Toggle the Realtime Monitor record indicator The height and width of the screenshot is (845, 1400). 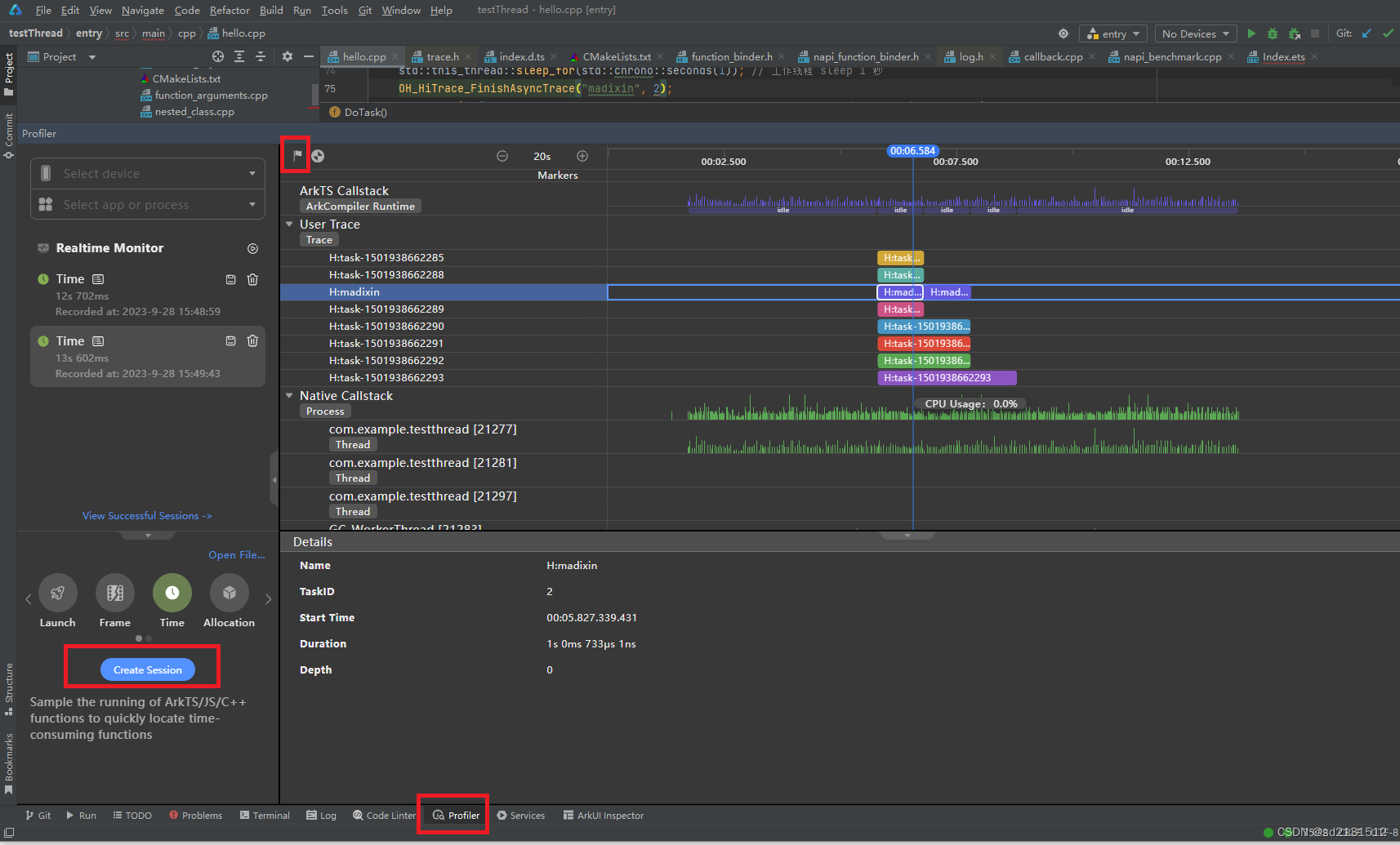coord(252,248)
